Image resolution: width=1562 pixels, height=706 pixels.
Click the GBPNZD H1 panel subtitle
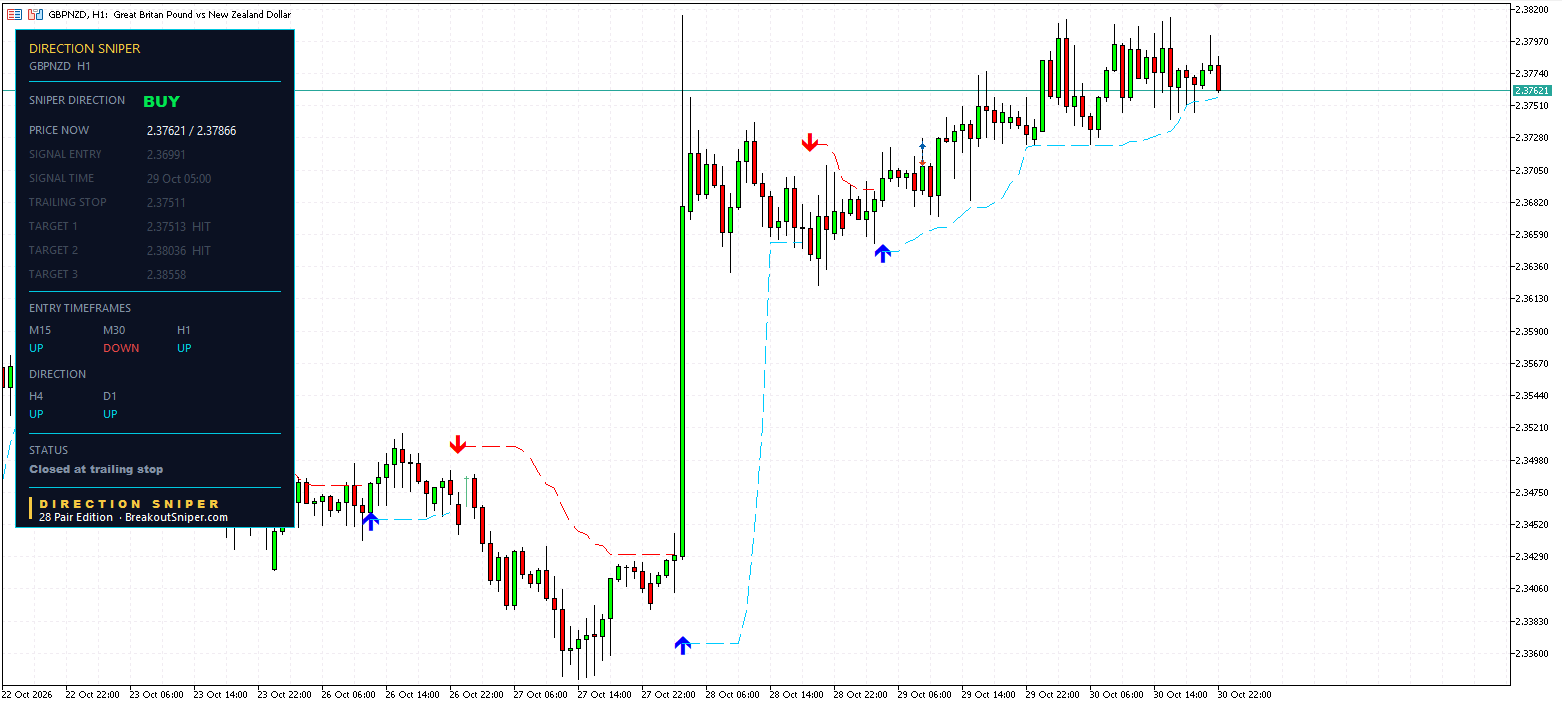(60, 66)
